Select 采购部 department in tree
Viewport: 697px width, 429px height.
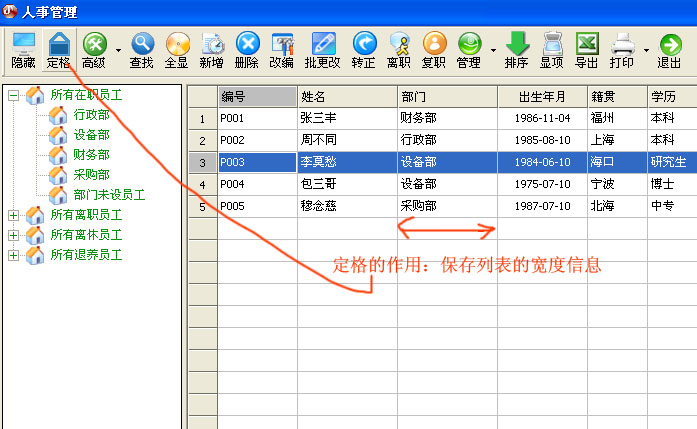(x=92, y=175)
